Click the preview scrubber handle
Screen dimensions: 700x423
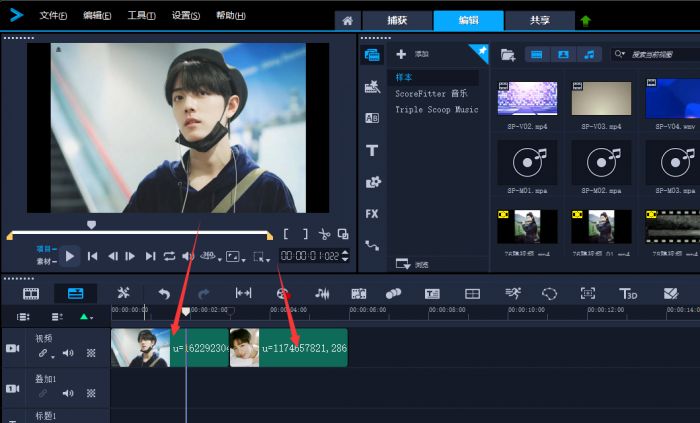(x=91, y=225)
